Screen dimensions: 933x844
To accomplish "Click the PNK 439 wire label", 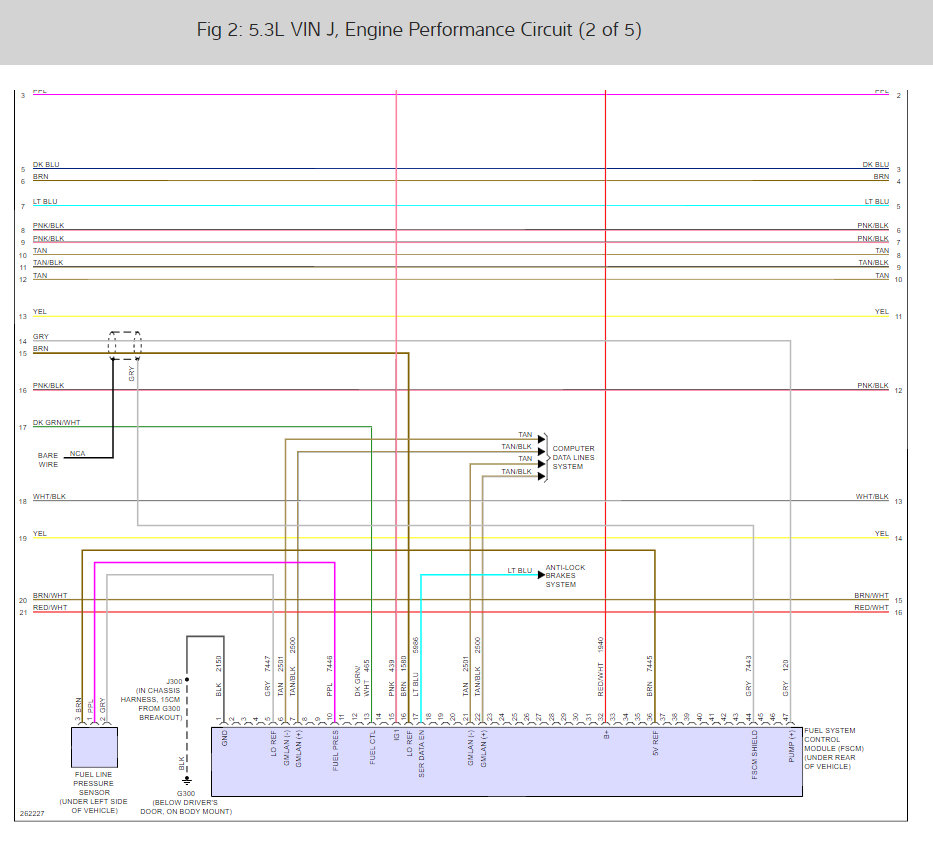I will pyautogui.click(x=392, y=678).
